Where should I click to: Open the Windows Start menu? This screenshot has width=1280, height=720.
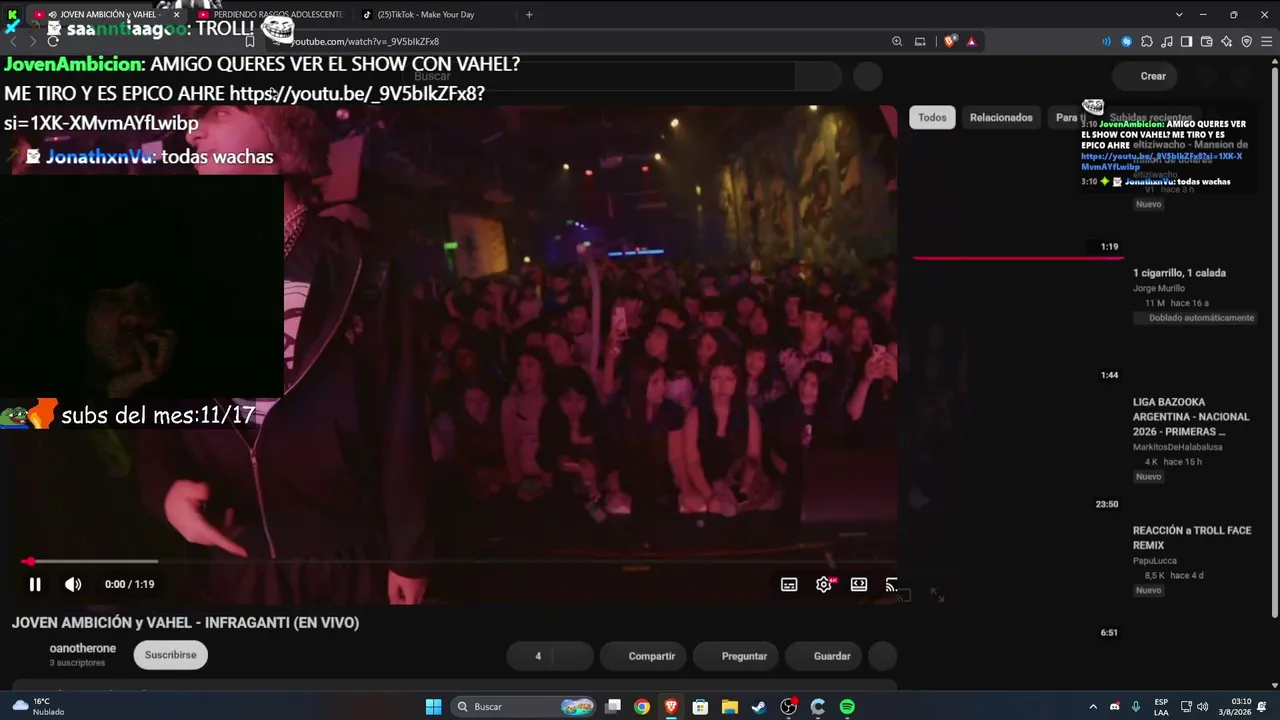(433, 707)
